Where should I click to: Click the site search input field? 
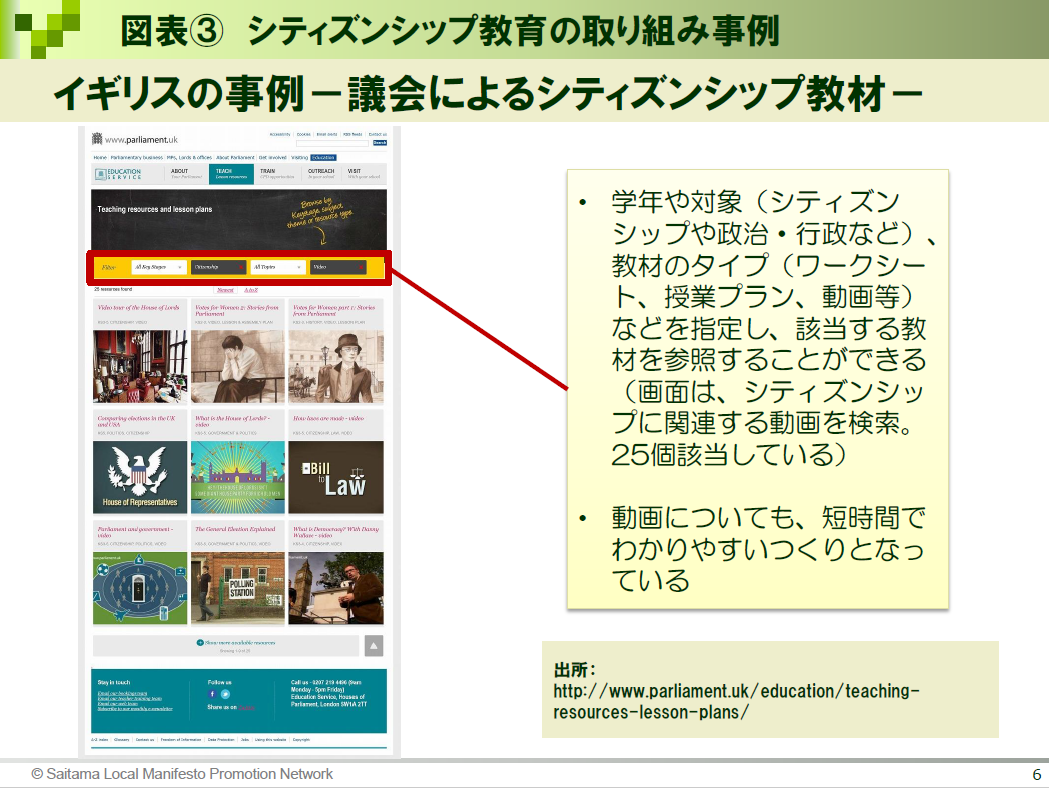coord(332,143)
